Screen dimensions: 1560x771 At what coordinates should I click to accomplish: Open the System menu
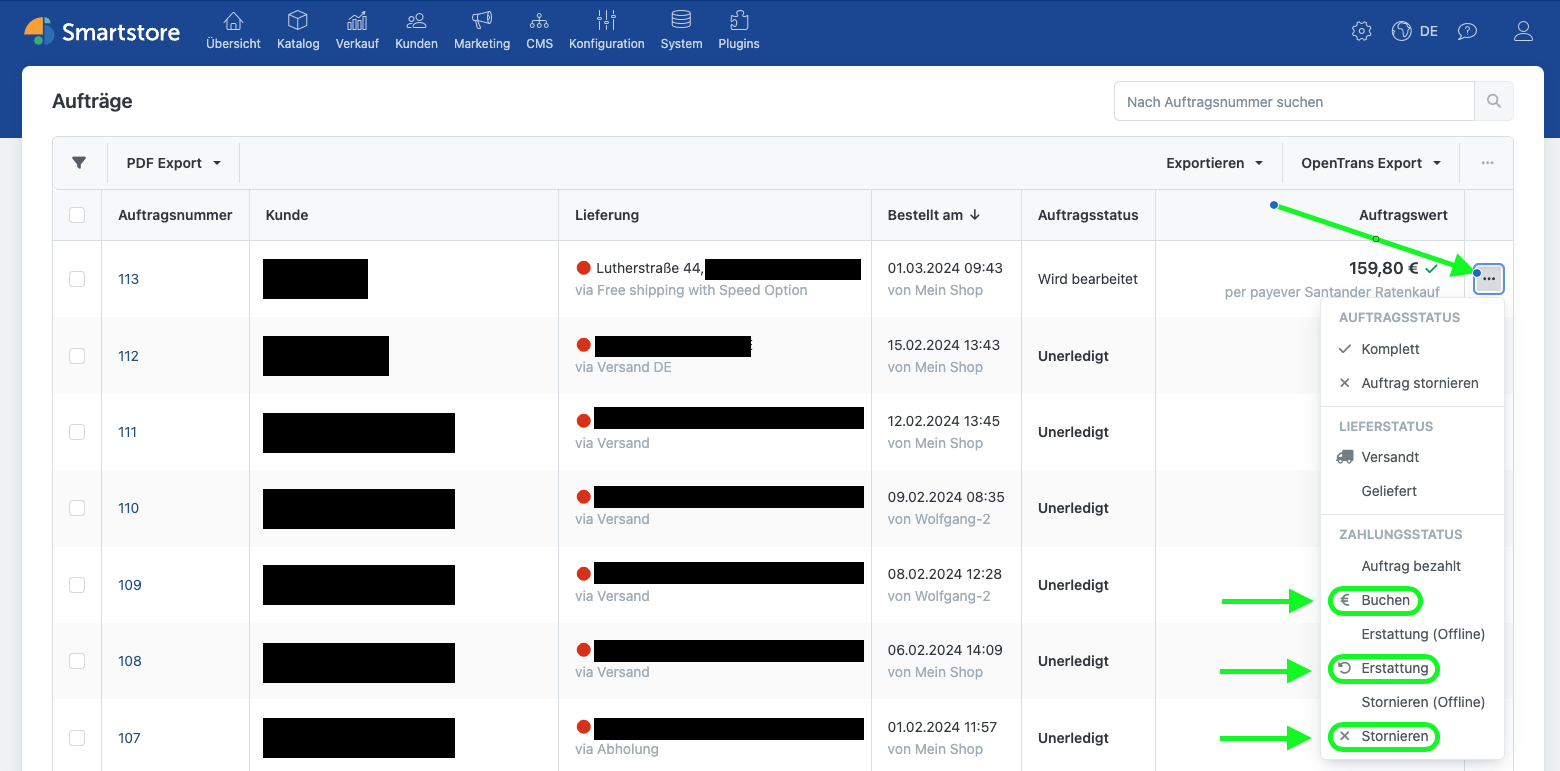click(681, 30)
